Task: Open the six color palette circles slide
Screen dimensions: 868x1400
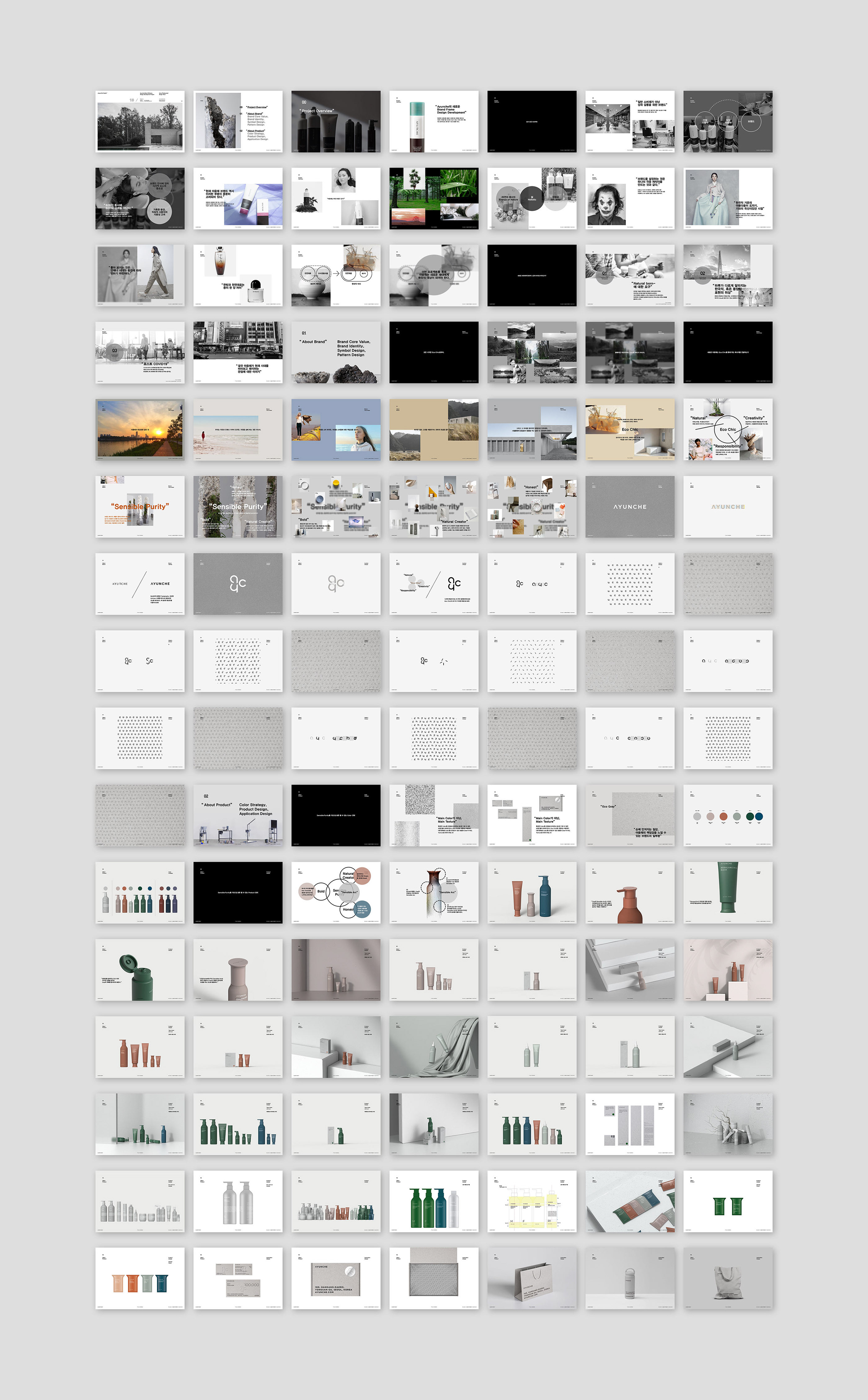Action: point(728,815)
